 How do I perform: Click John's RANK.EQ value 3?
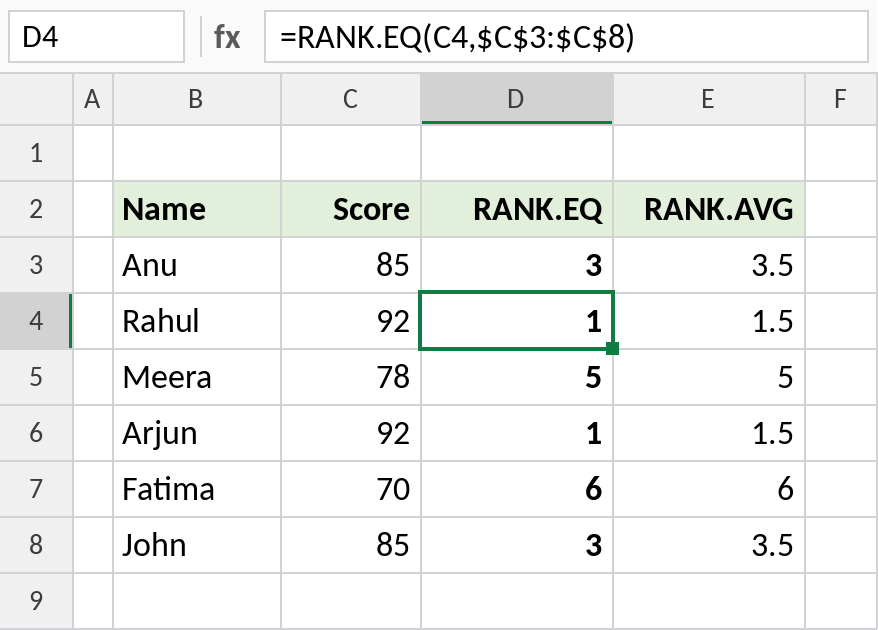pyautogui.click(x=517, y=545)
